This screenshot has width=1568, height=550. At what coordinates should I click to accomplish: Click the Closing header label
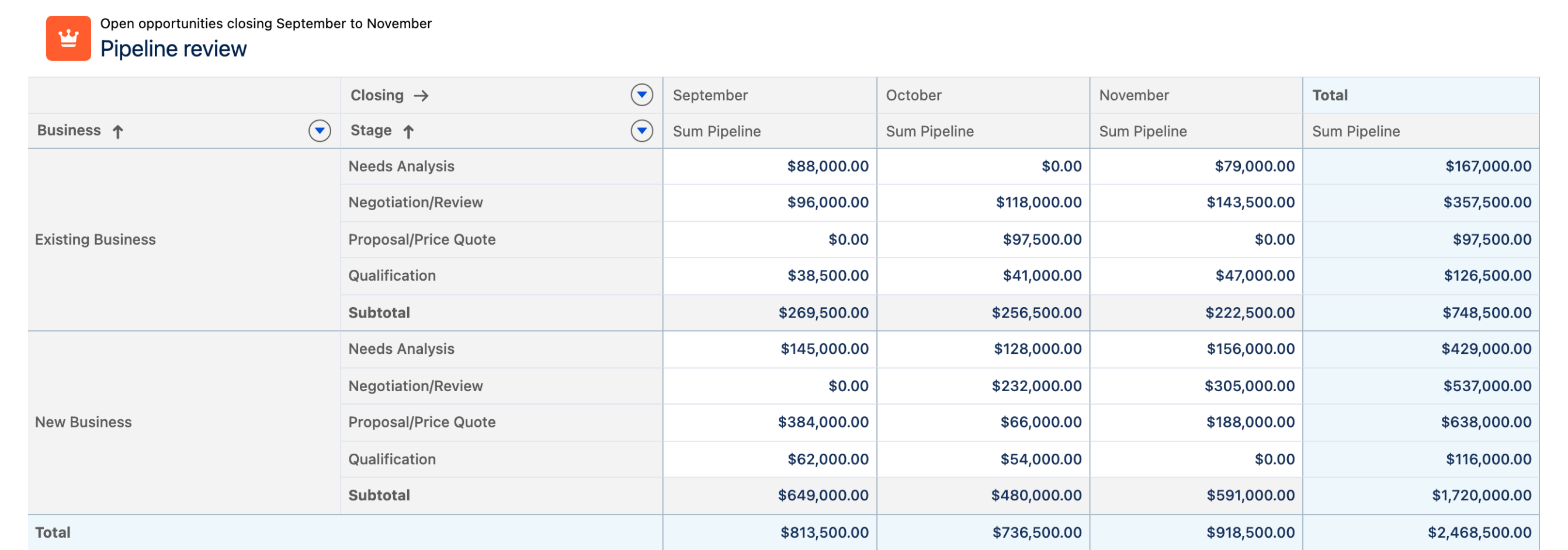click(377, 96)
